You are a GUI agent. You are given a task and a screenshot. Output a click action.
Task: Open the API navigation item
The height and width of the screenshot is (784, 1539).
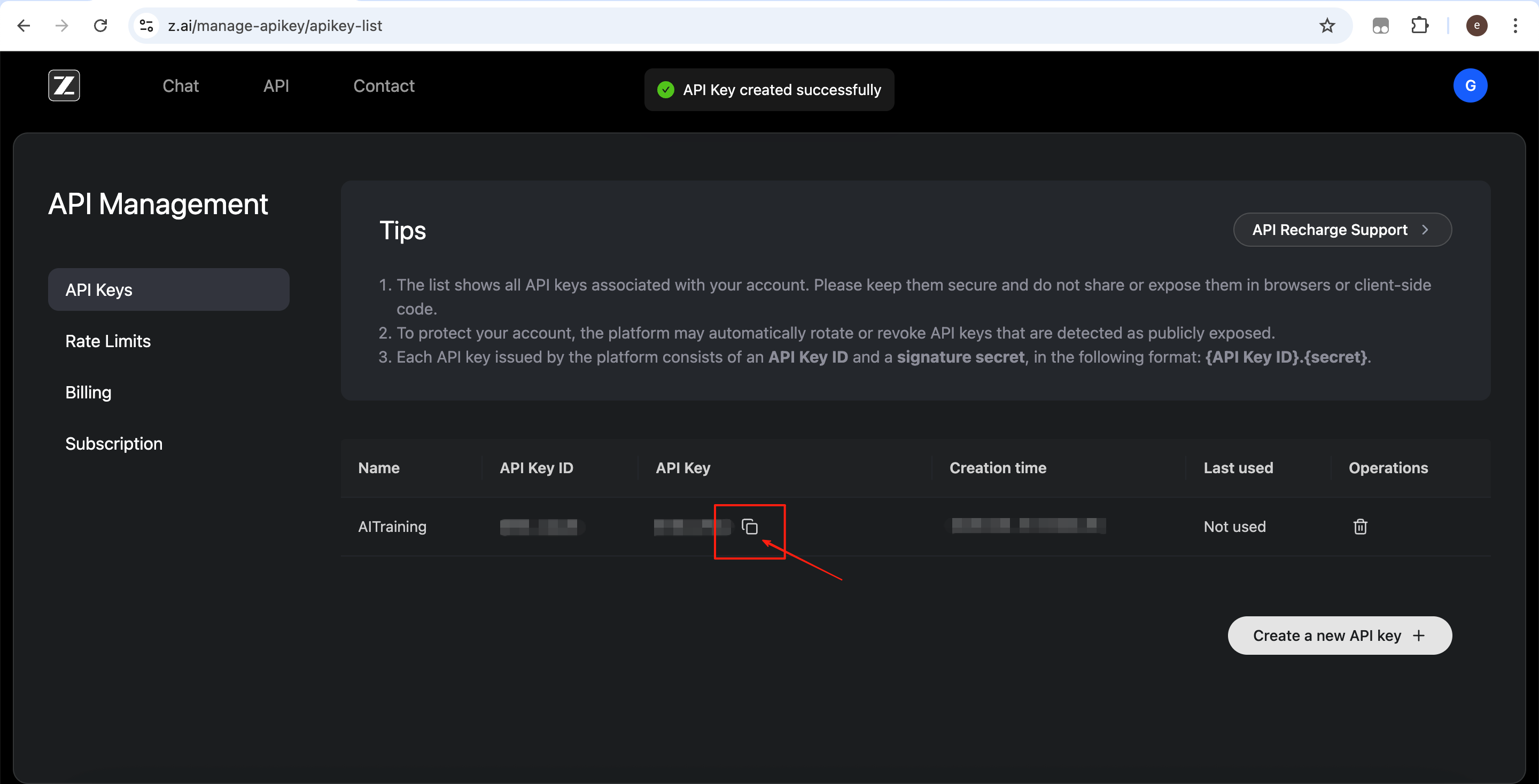(276, 86)
